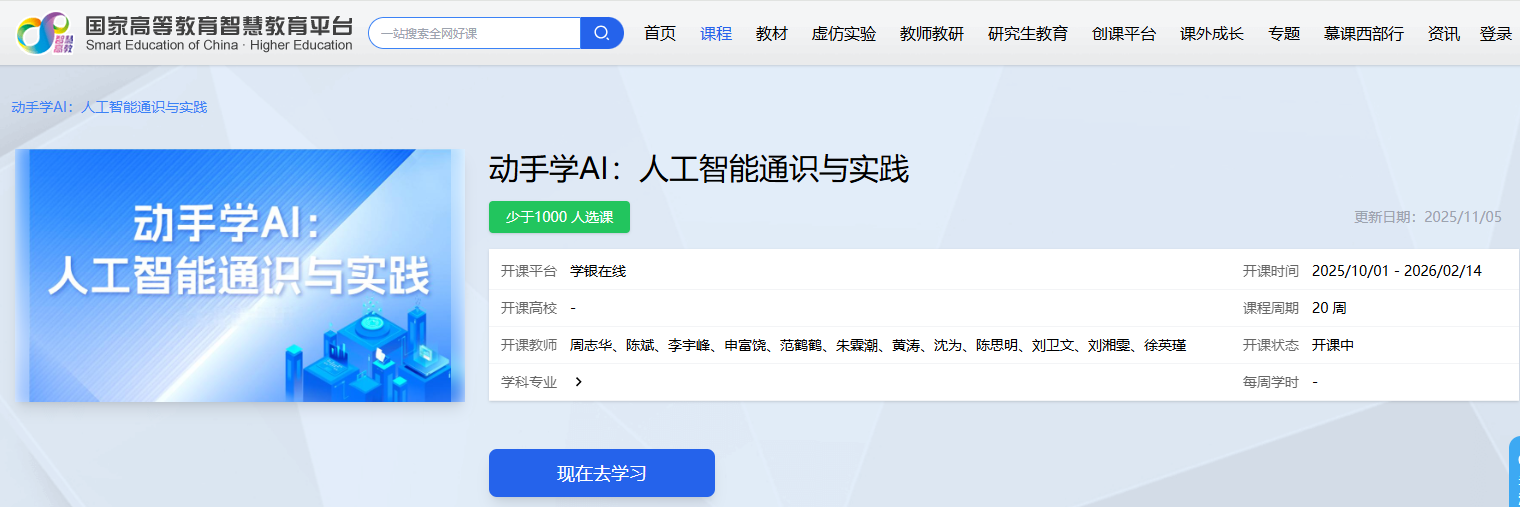Select 创课平台 in top navigation
1520x507 pixels.
(1123, 34)
